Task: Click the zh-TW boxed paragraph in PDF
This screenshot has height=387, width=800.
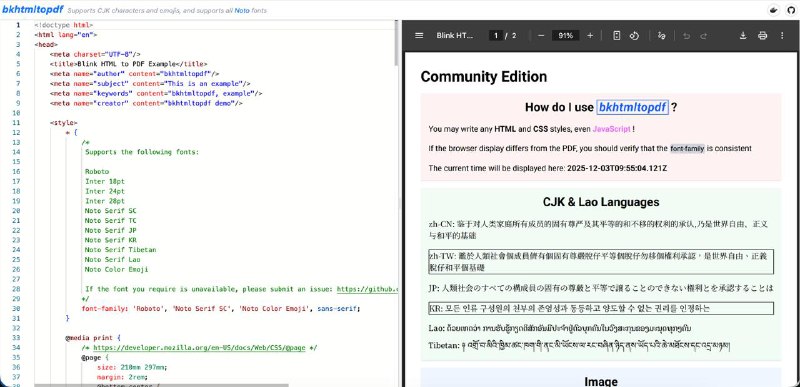Action: [601, 262]
